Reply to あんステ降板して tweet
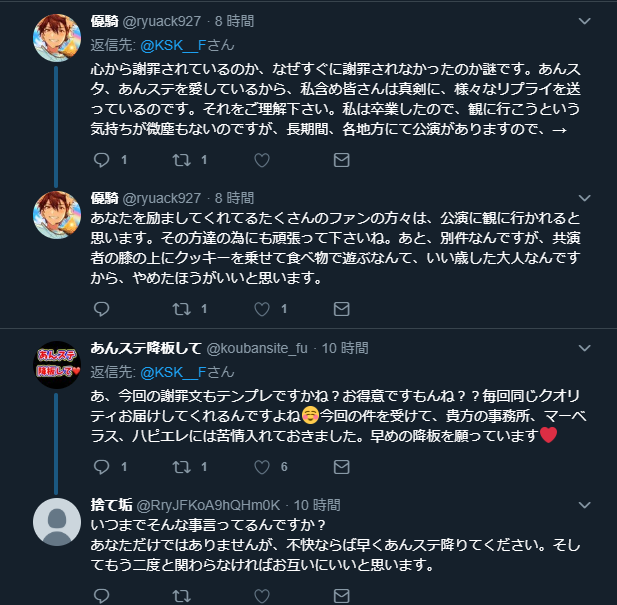This screenshot has height=605, width=617. tap(102, 467)
